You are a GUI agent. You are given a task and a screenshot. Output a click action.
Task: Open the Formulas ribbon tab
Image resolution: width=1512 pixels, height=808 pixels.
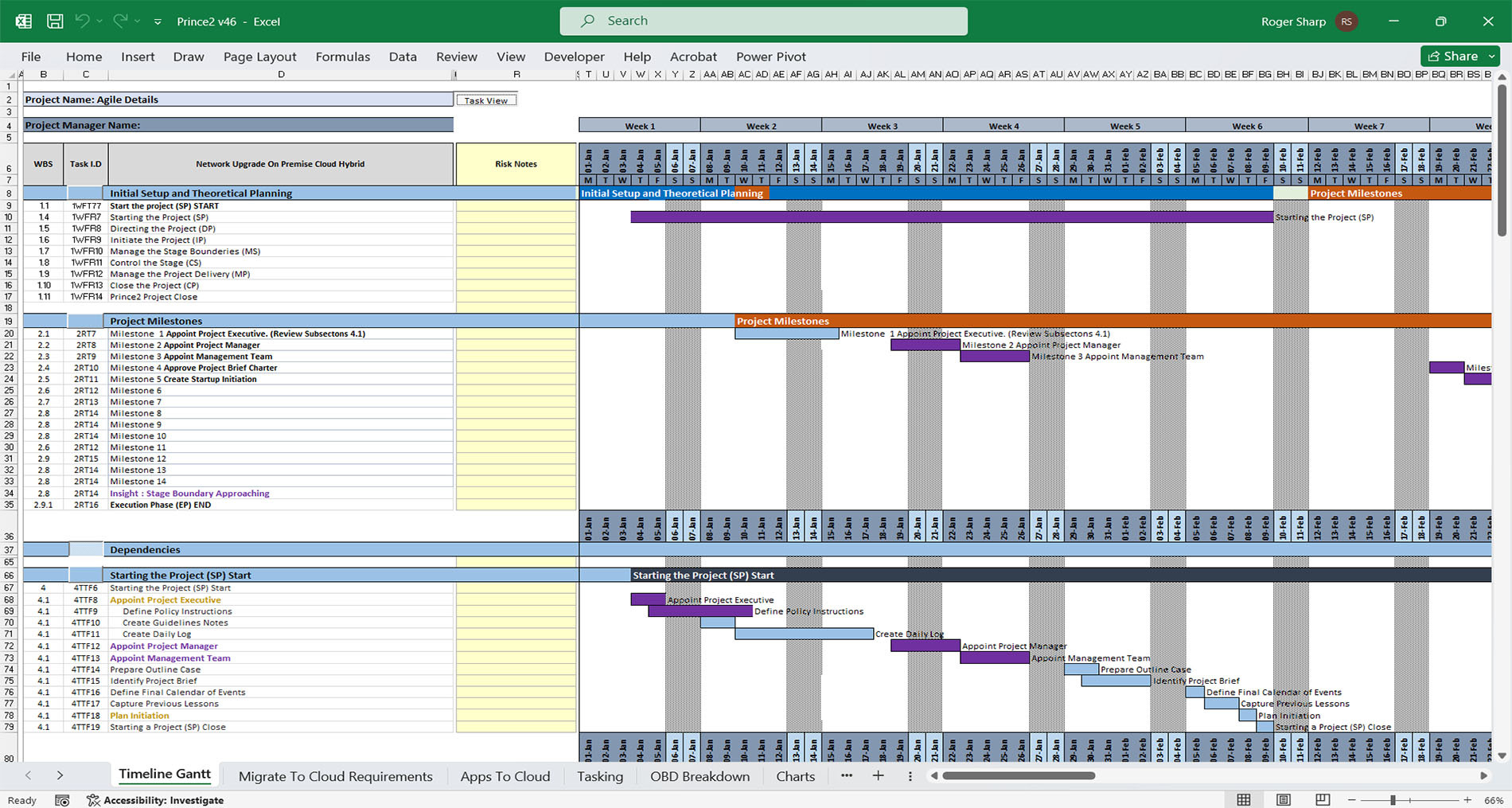click(x=343, y=57)
